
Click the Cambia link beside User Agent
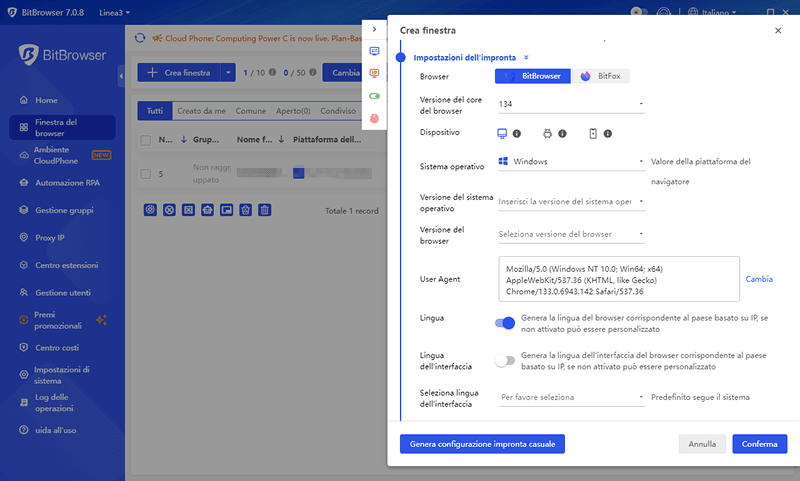[759, 279]
